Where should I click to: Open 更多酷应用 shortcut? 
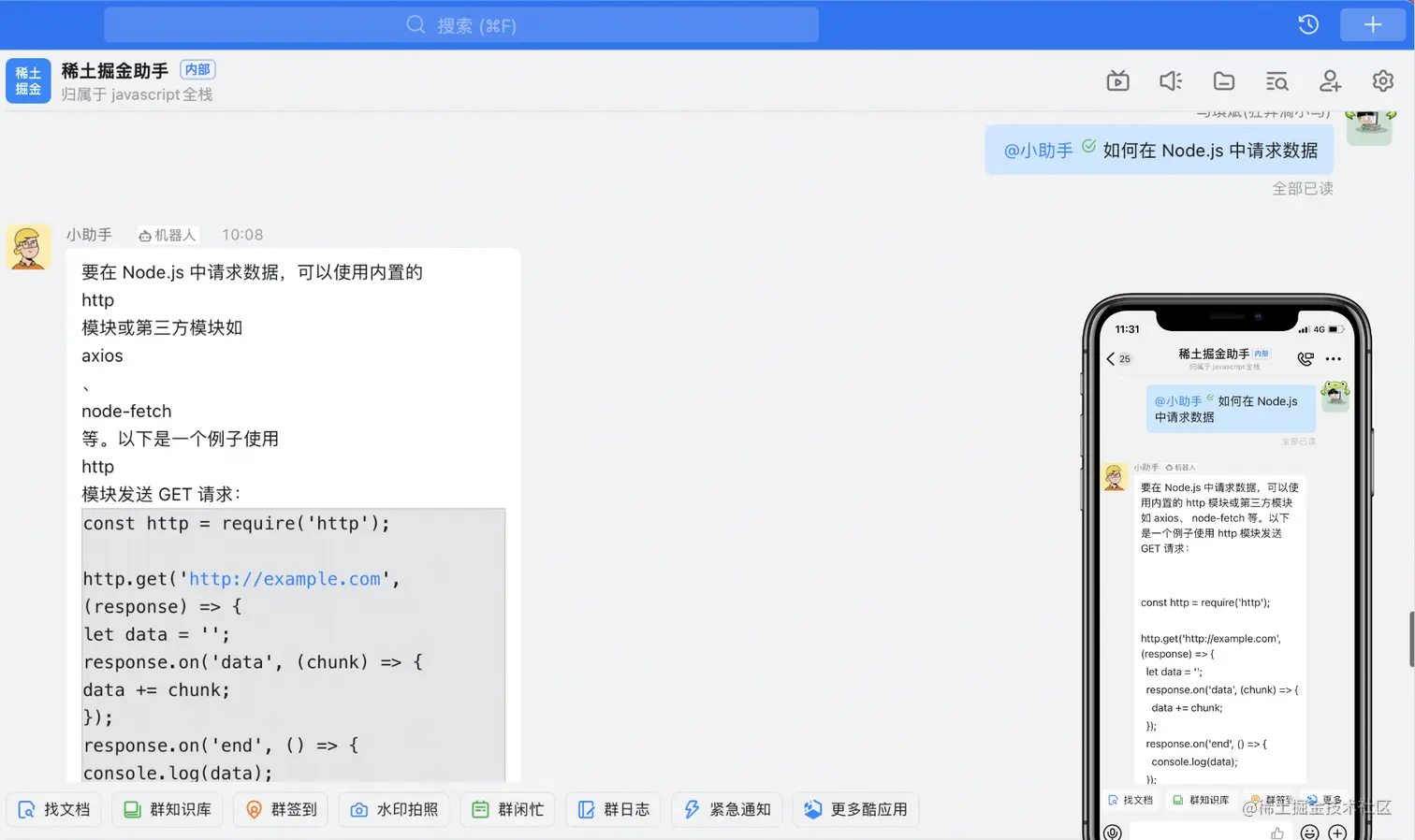(x=855, y=809)
